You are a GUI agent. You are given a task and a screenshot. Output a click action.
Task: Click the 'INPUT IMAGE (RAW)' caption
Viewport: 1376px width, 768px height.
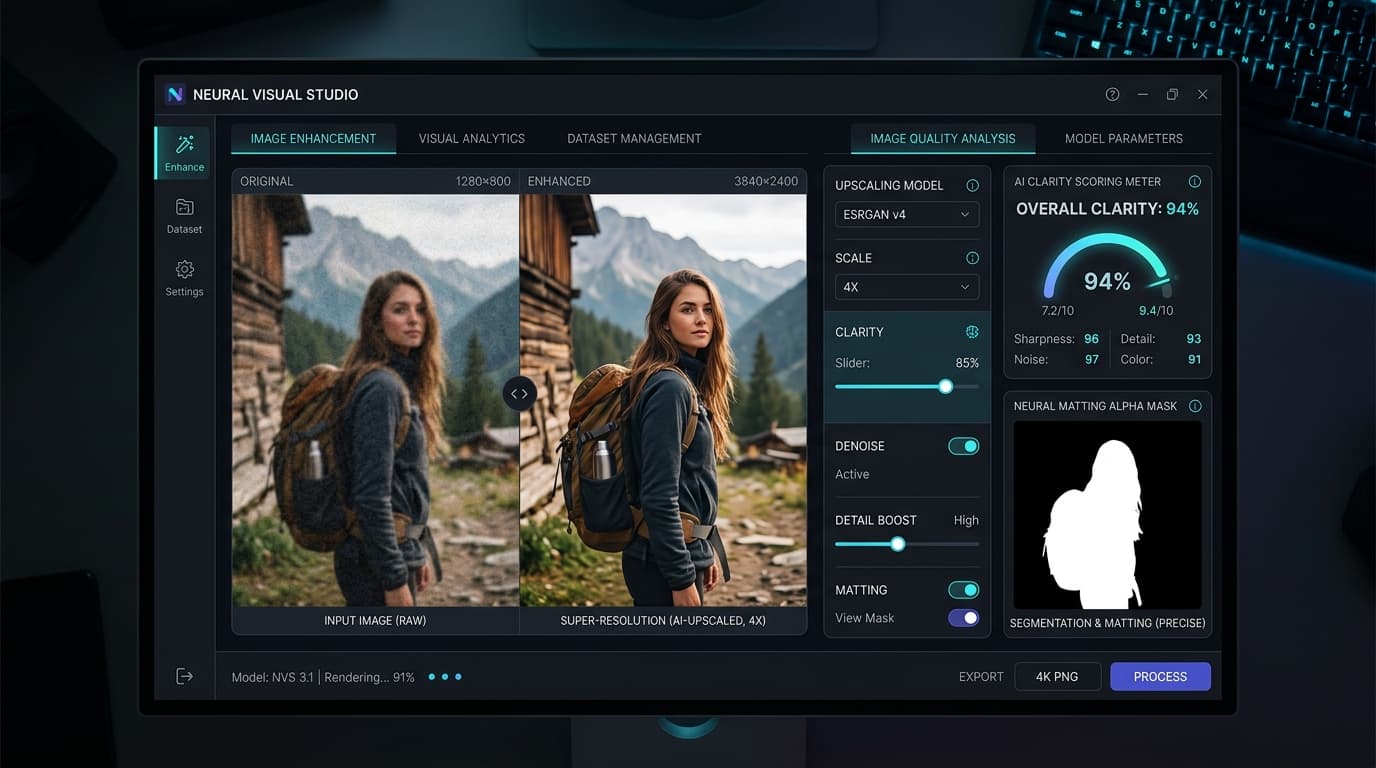point(375,621)
